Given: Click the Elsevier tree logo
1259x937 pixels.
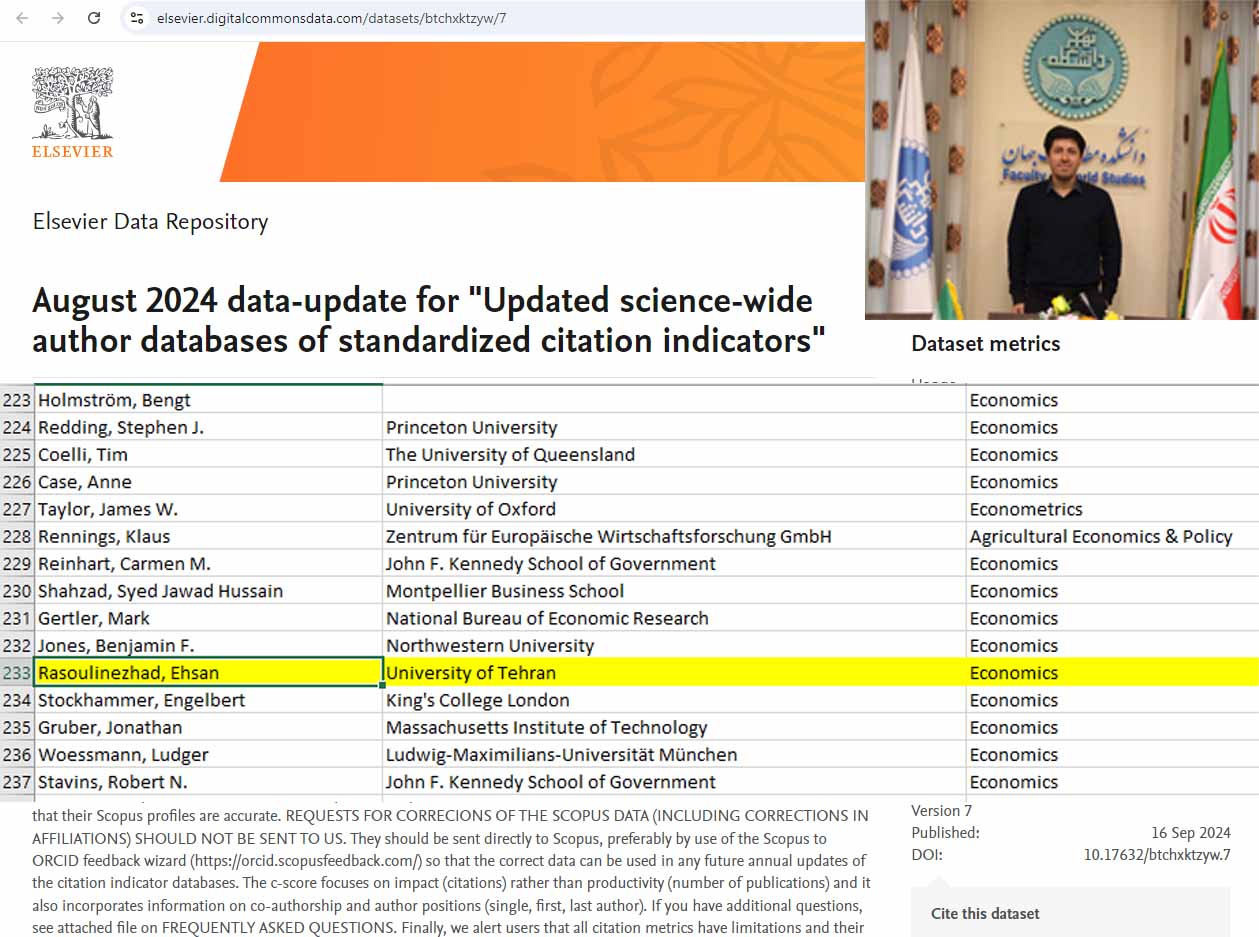Looking at the screenshot, I should click(72, 112).
